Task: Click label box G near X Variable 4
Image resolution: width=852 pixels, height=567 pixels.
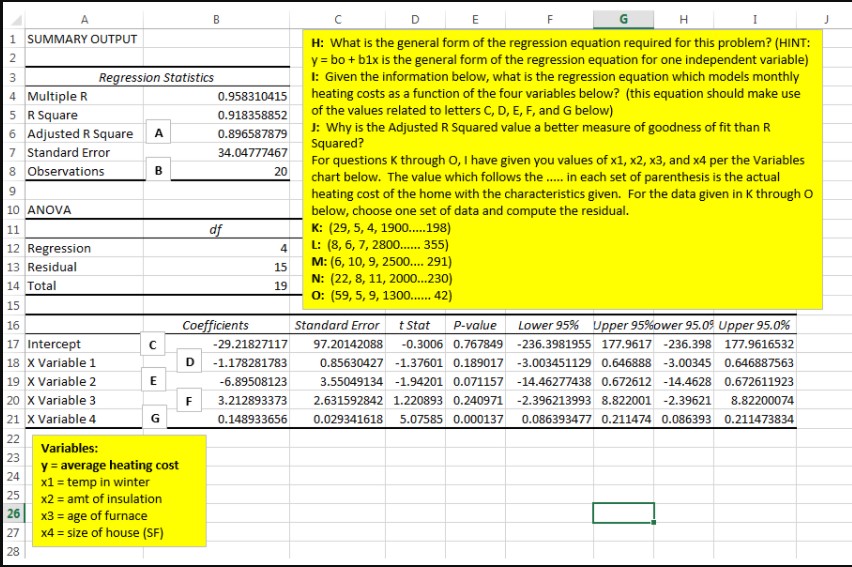Action: [x=155, y=418]
